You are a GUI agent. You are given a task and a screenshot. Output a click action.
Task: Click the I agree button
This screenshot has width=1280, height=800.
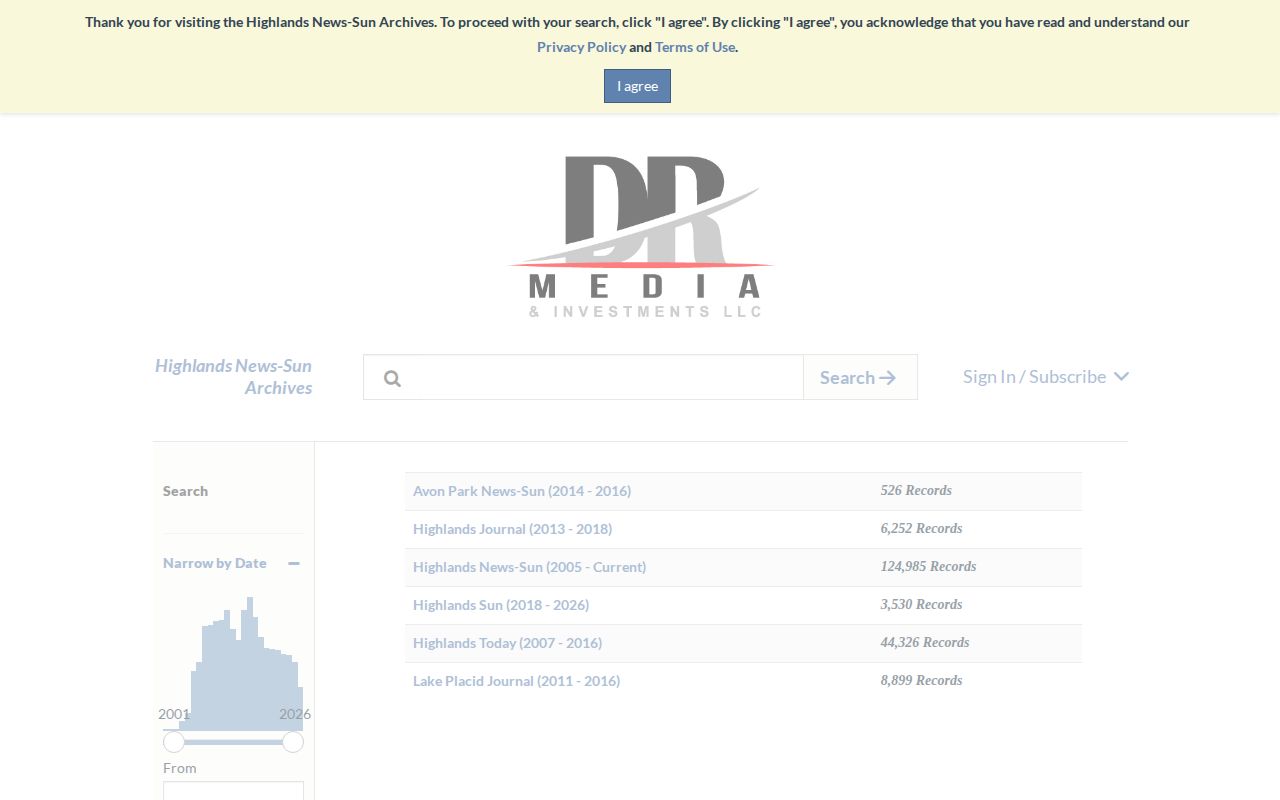coord(637,86)
